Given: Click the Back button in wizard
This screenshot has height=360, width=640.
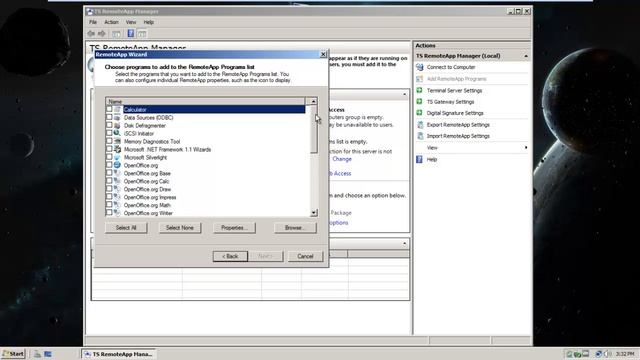Looking at the screenshot, I should 230,256.
